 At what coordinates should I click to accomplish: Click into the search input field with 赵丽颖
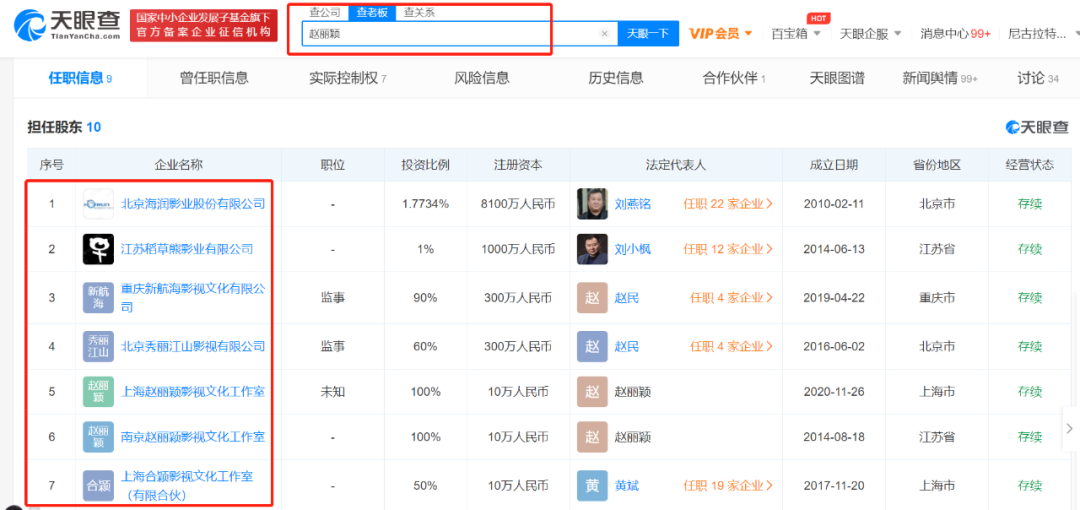click(x=450, y=34)
